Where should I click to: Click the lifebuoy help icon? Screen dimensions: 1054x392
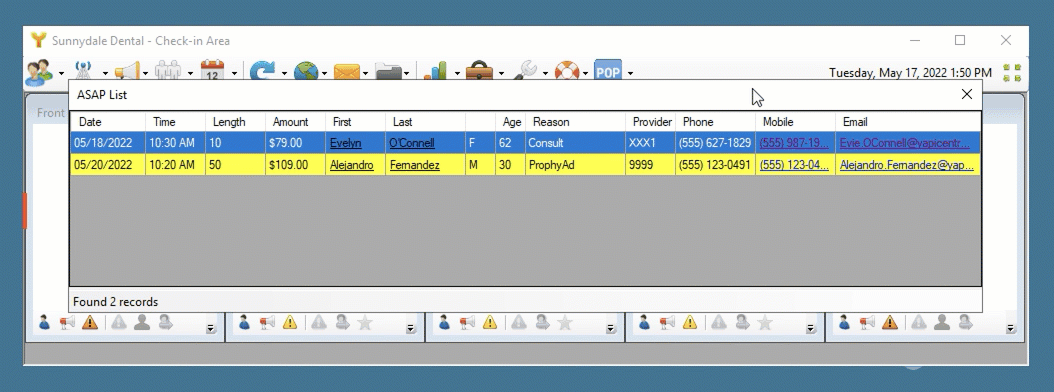(567, 71)
